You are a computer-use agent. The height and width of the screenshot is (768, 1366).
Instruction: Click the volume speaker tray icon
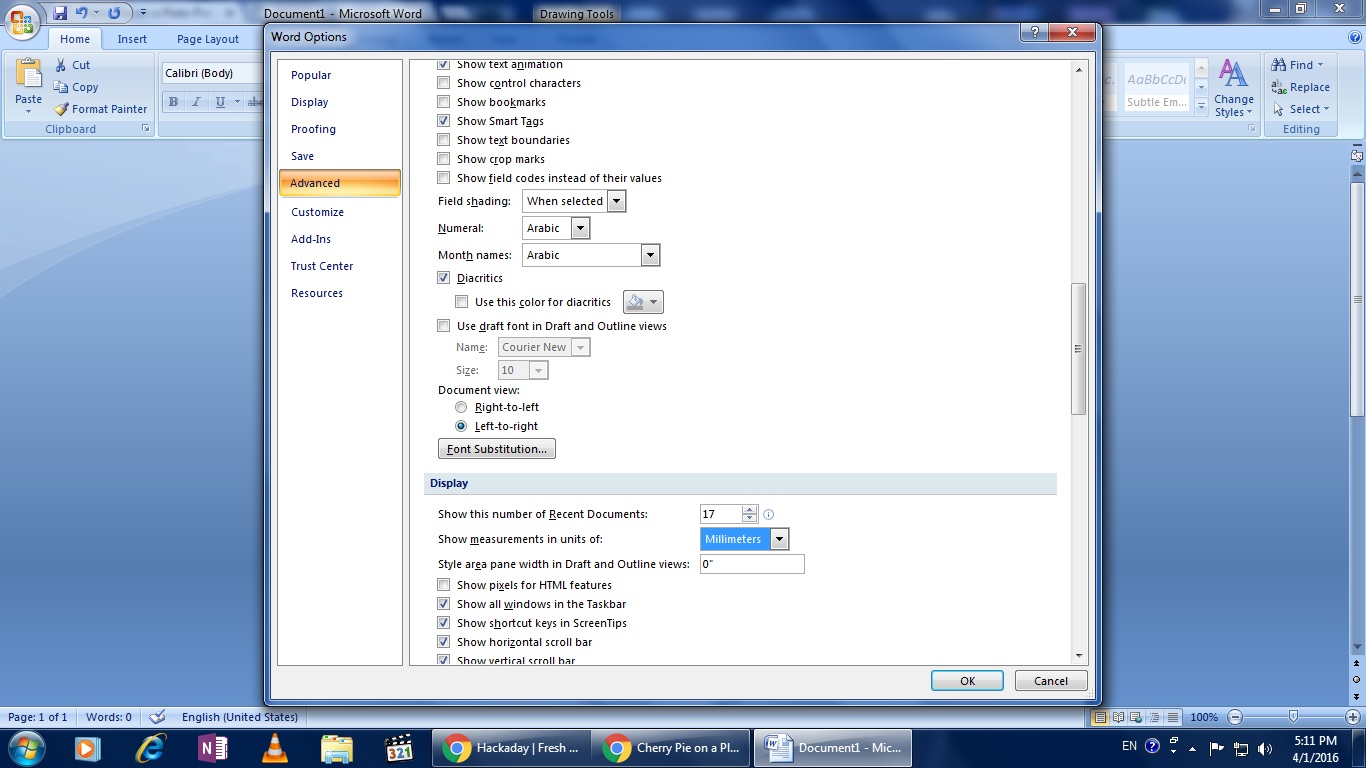click(1265, 748)
